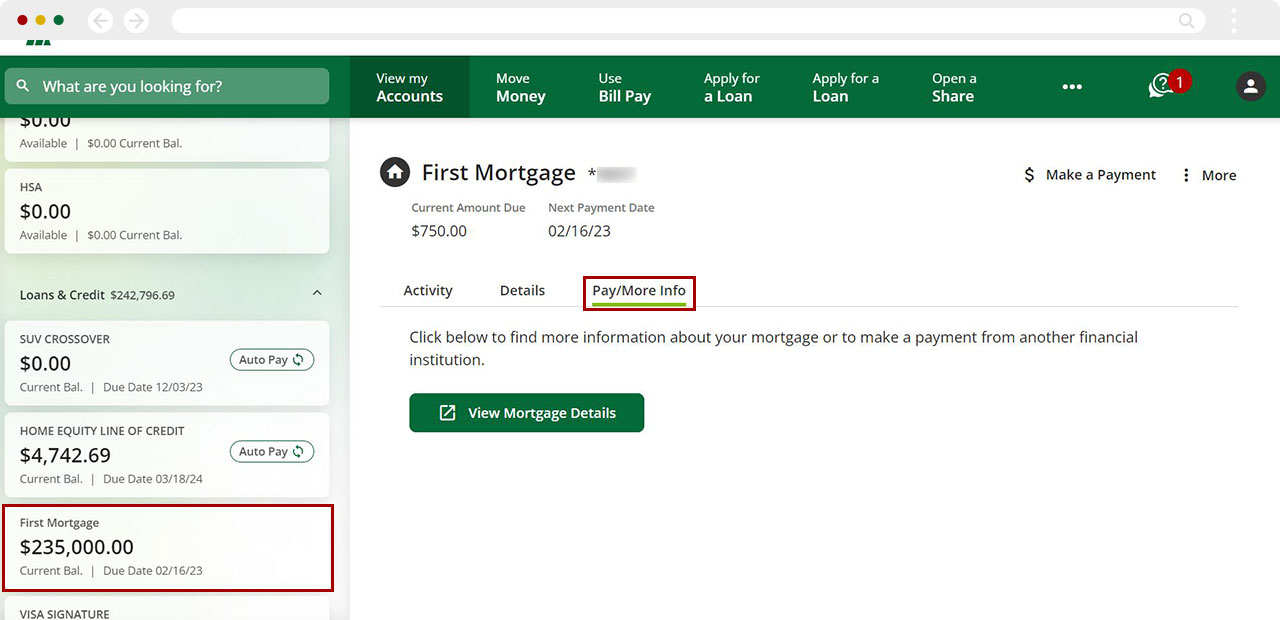Click the browser forward arrow
Screen dimensions: 1280x620
point(136,20)
